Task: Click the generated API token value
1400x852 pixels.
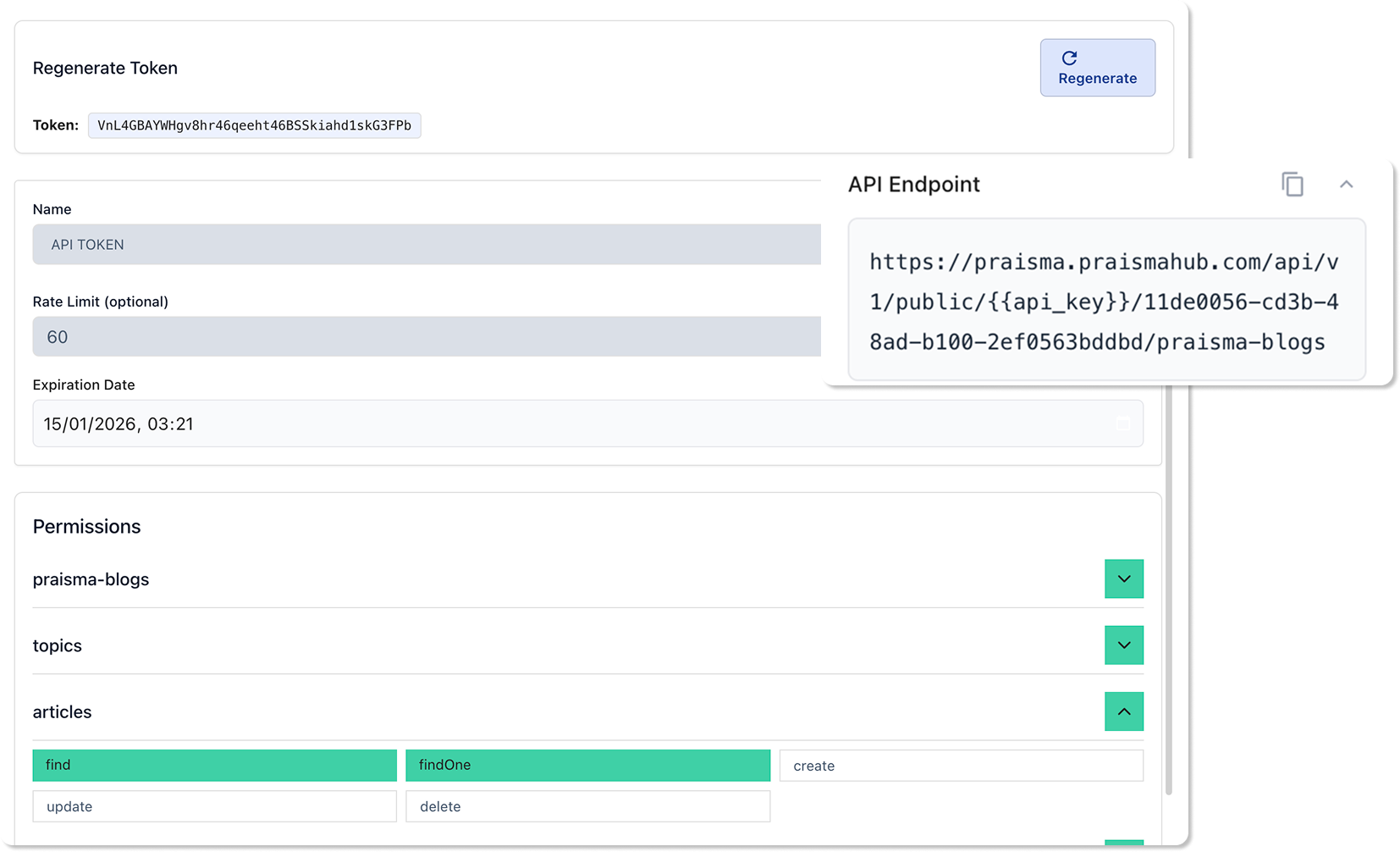Action: [254, 125]
